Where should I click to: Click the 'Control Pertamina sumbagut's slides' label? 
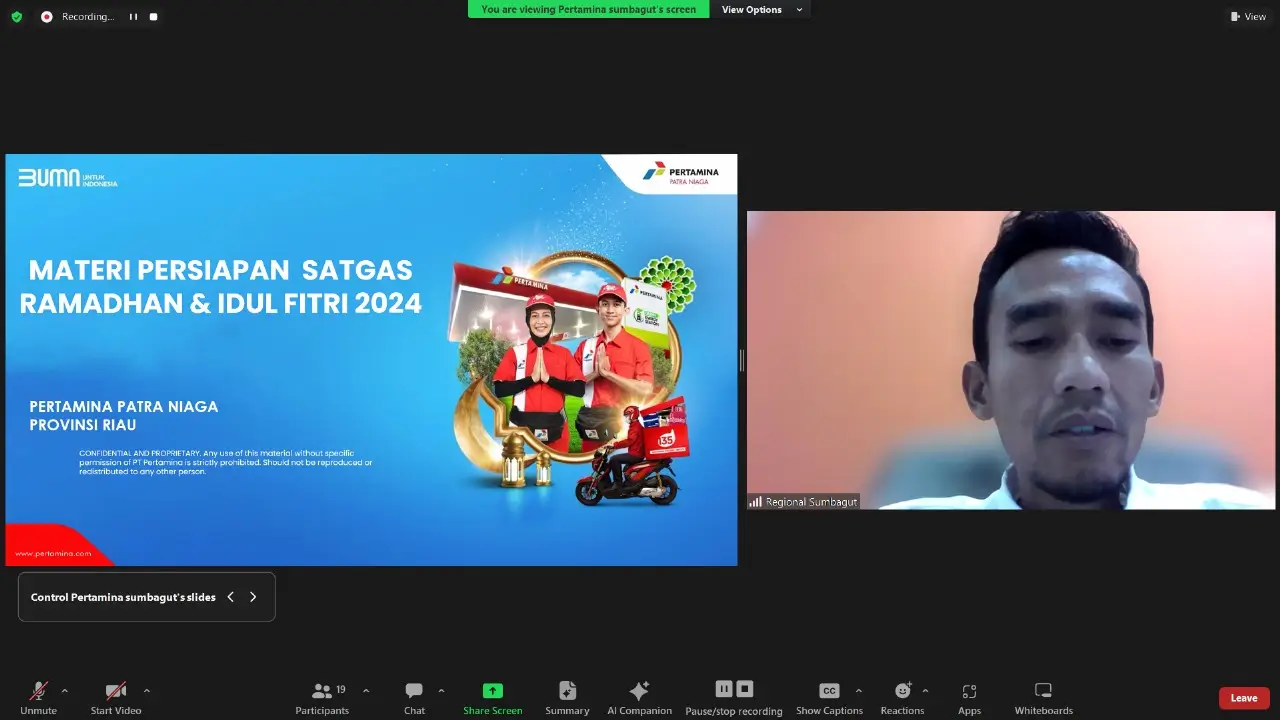click(x=123, y=597)
